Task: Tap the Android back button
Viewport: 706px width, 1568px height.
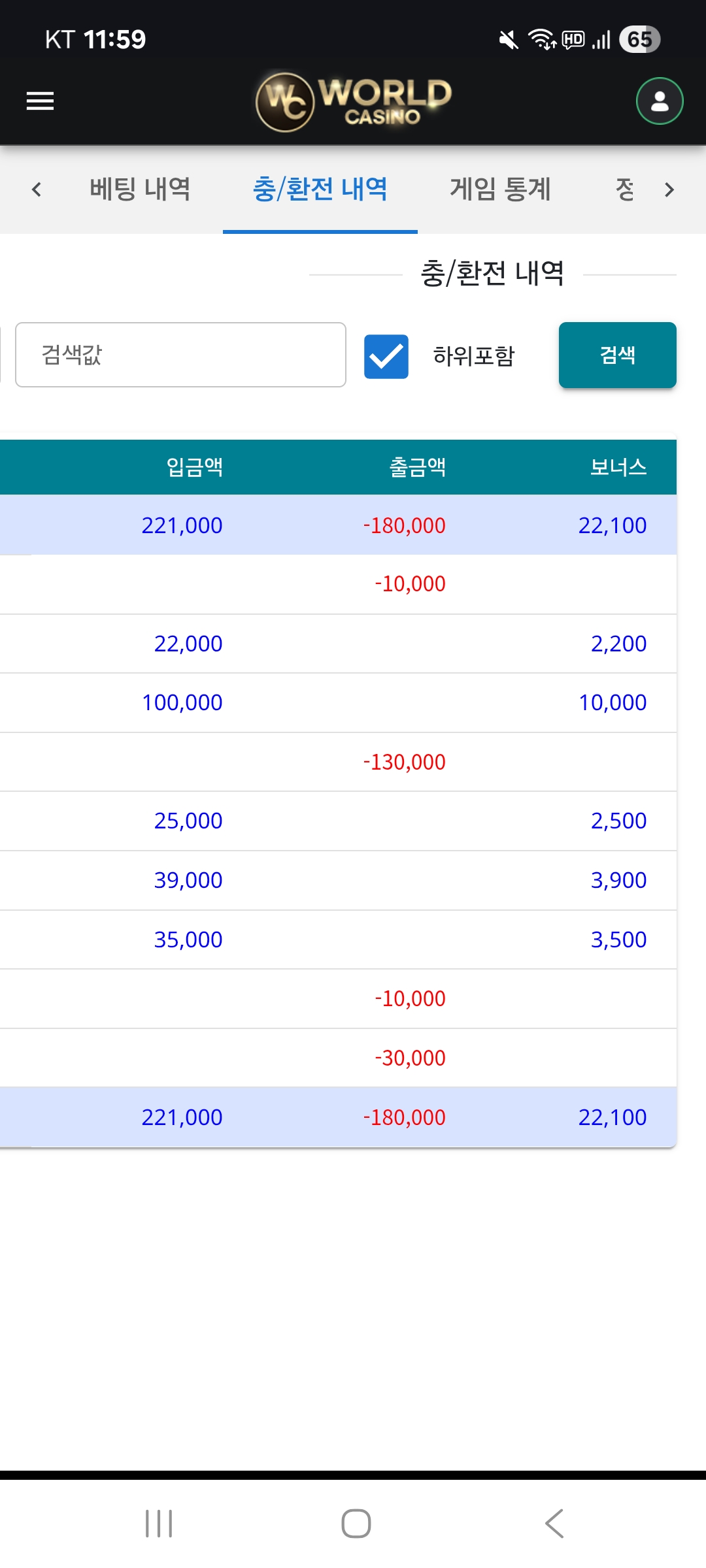Action: 554,1524
